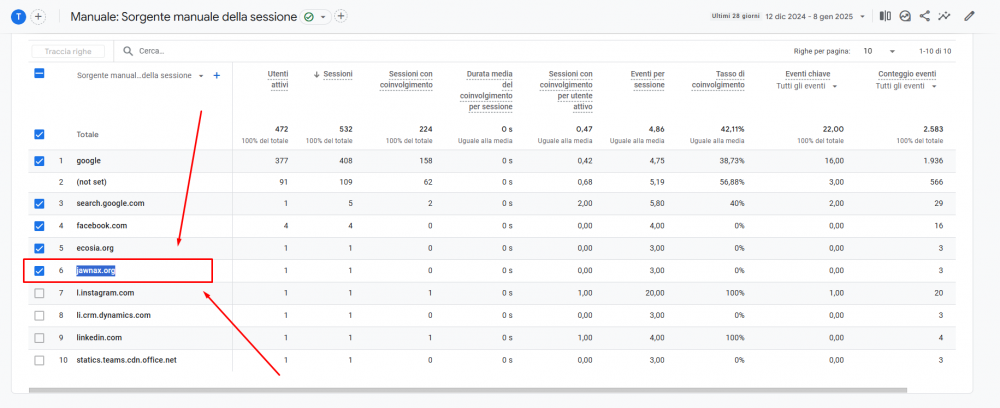Screen dimensions: 1000x408
Task: Click the pencil customize report icon
Action: (969, 16)
